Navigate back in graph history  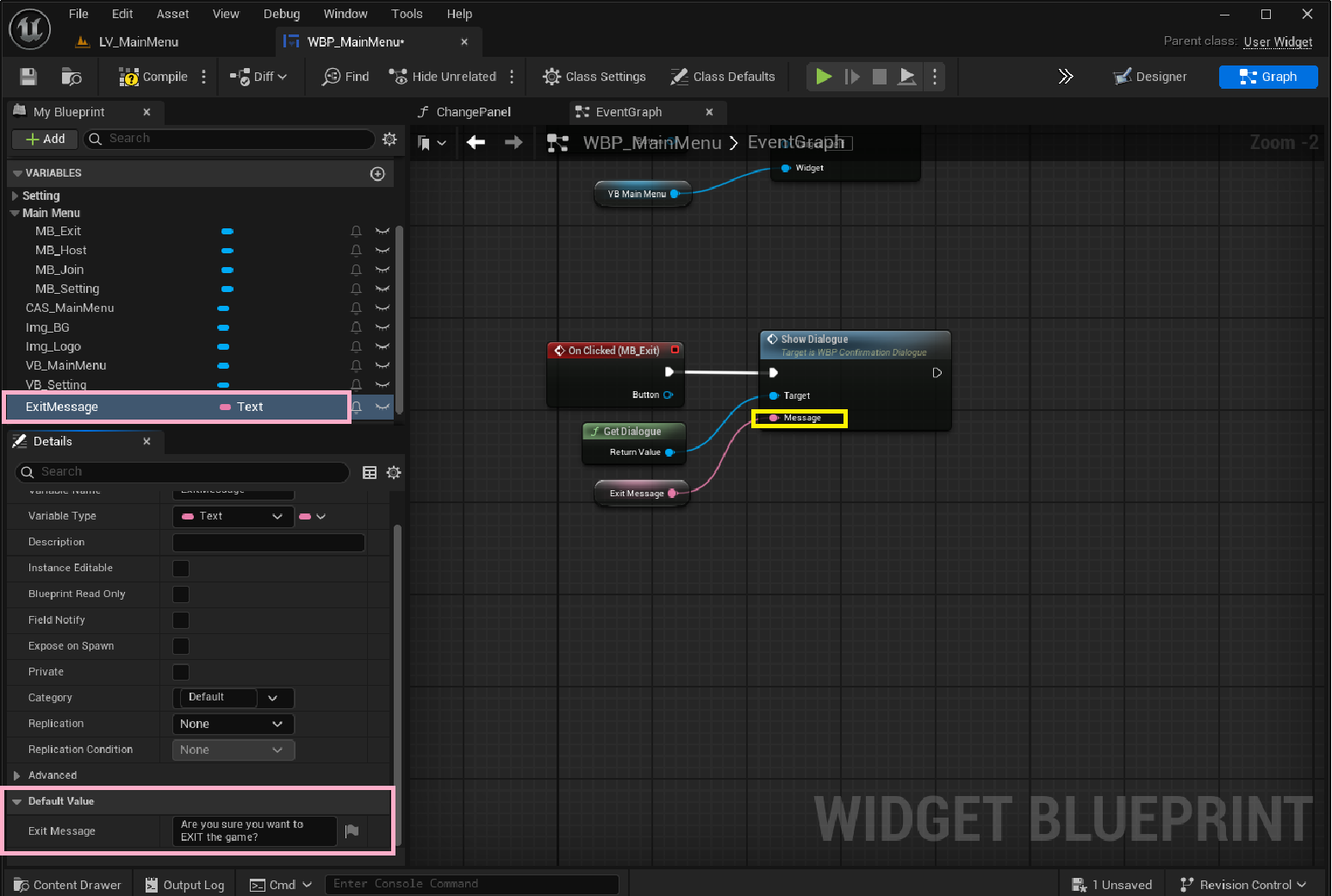[x=476, y=142]
